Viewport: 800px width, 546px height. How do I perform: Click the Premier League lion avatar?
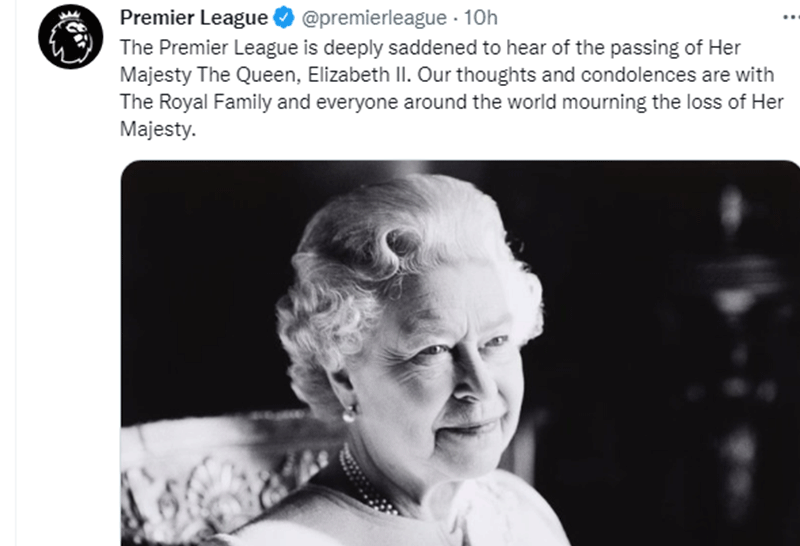[70, 37]
